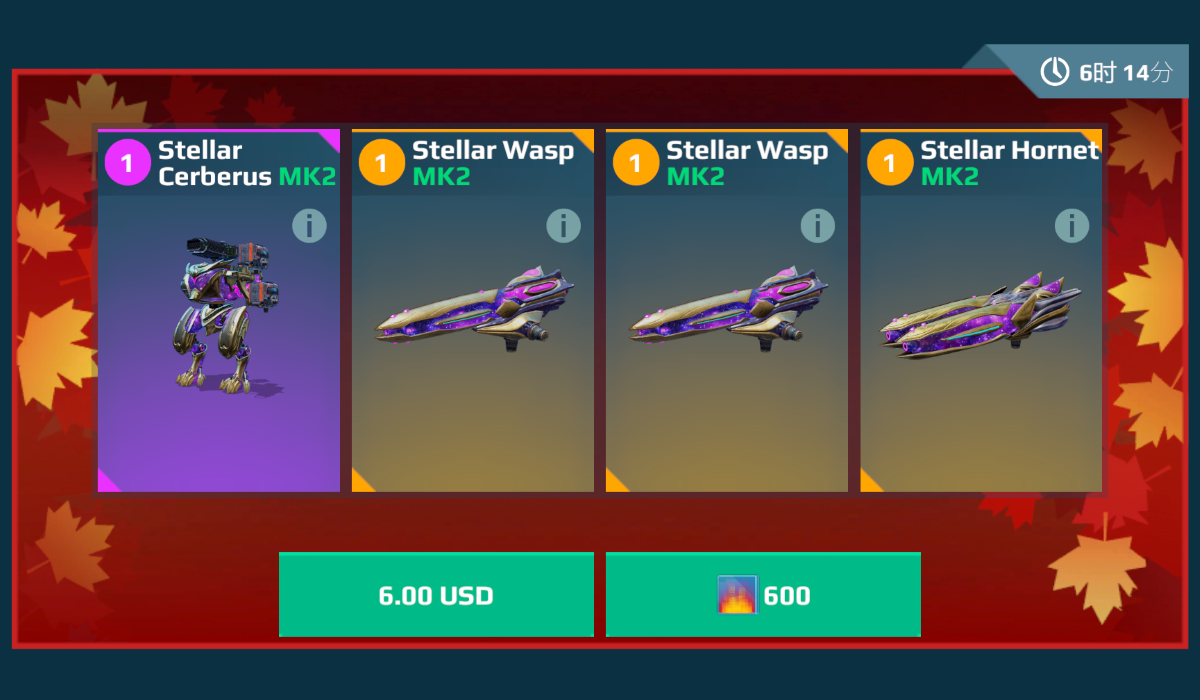Open info icon on Stellar Cerberus card
The width and height of the screenshot is (1200, 700).
(309, 226)
